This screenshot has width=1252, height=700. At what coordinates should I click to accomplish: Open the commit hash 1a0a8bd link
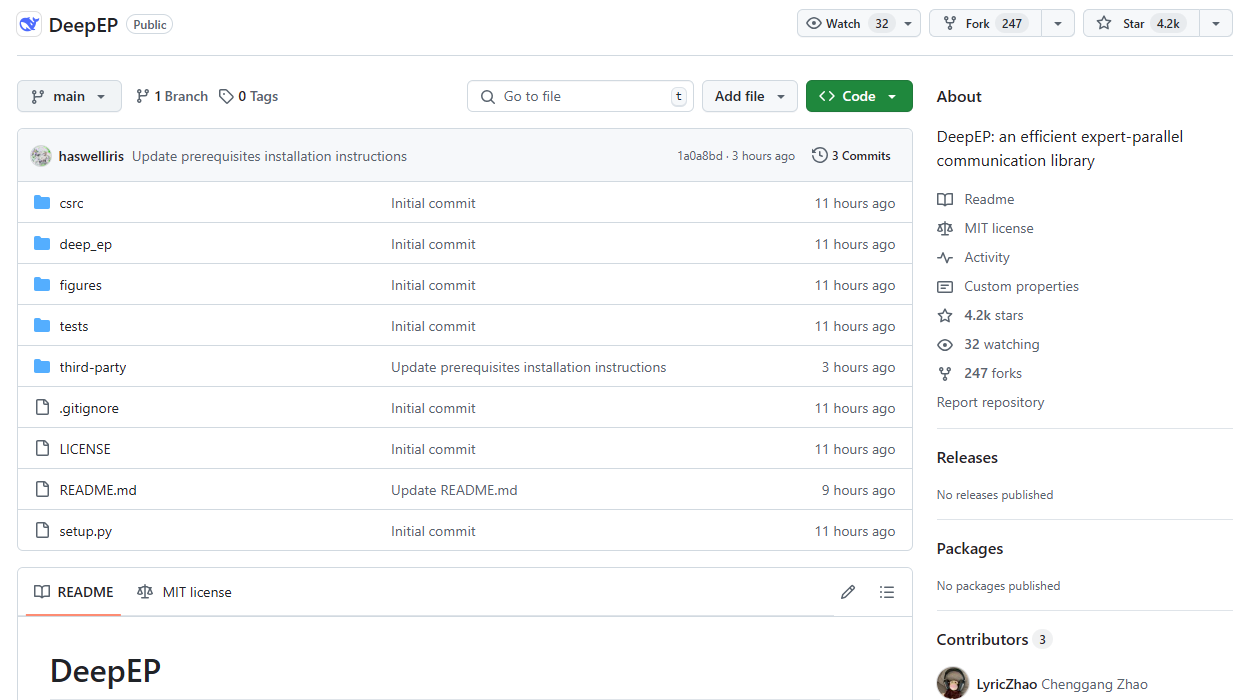point(699,156)
